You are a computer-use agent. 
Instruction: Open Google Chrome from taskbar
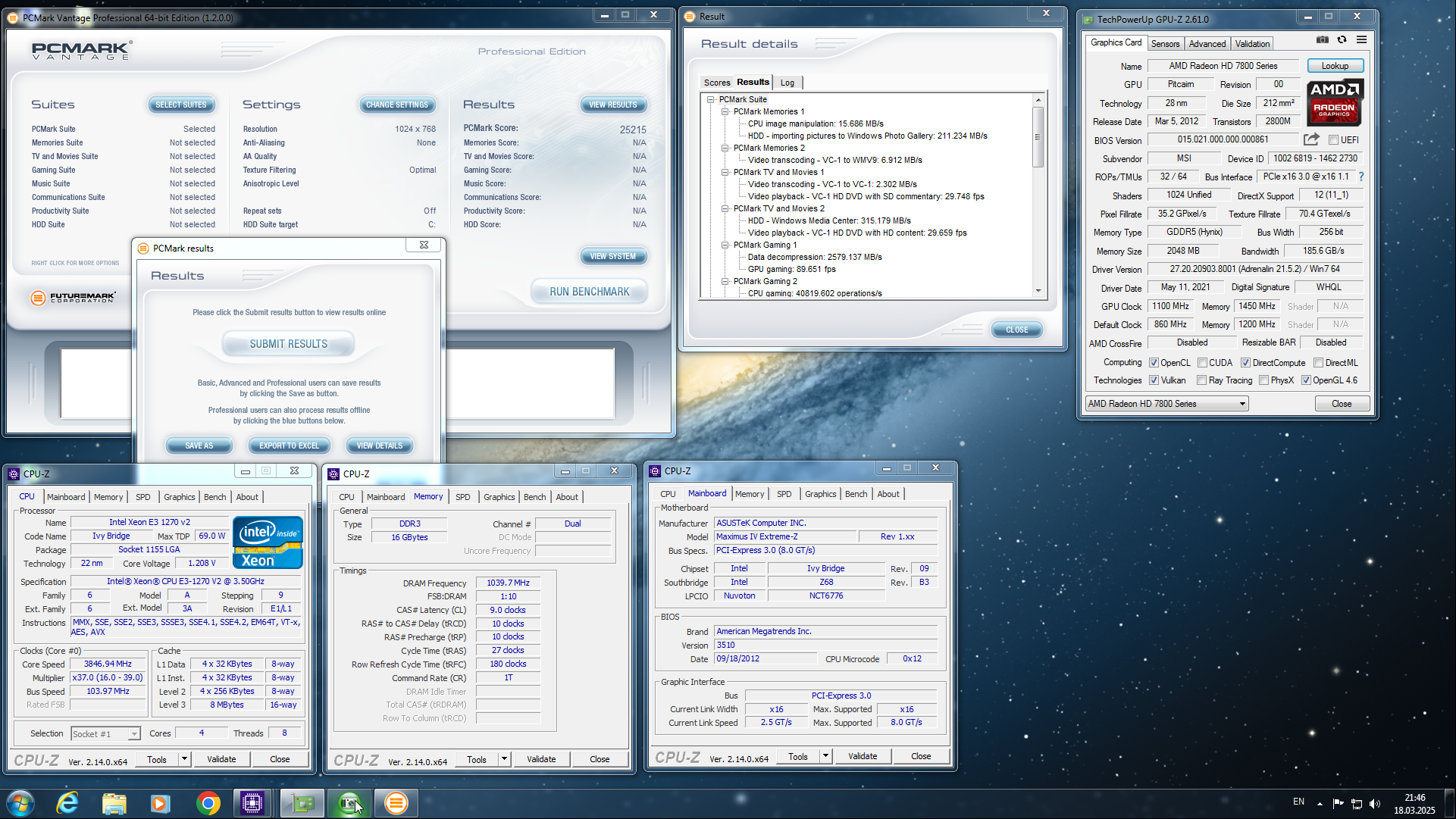click(x=208, y=803)
